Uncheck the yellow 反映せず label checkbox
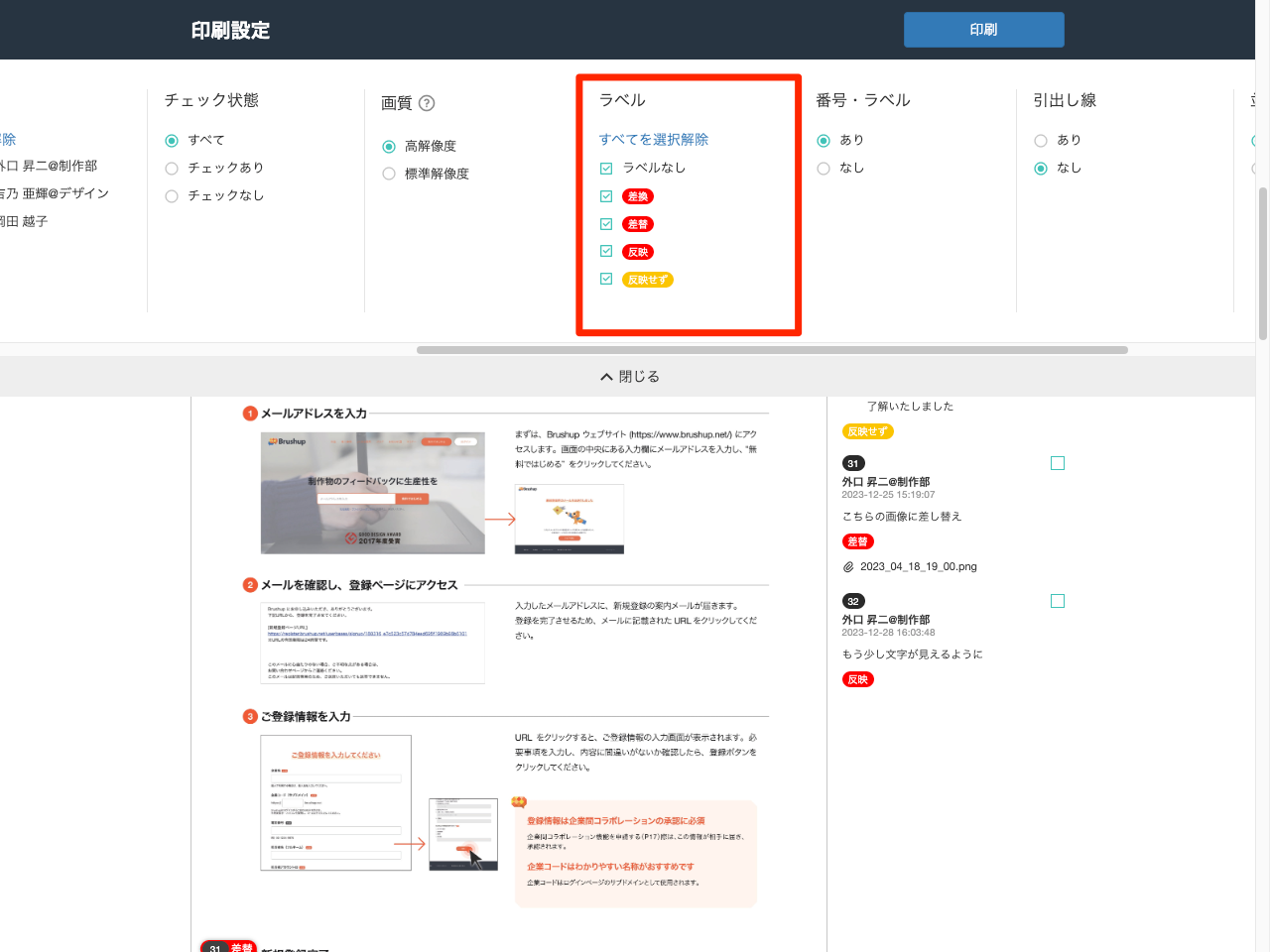Viewport: 1270px width, 952px height. pyautogui.click(x=606, y=280)
